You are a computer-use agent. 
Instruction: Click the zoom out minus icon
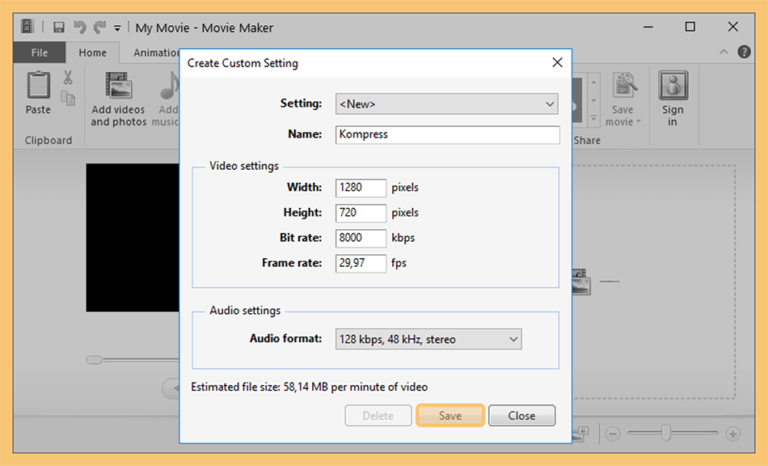[613, 434]
